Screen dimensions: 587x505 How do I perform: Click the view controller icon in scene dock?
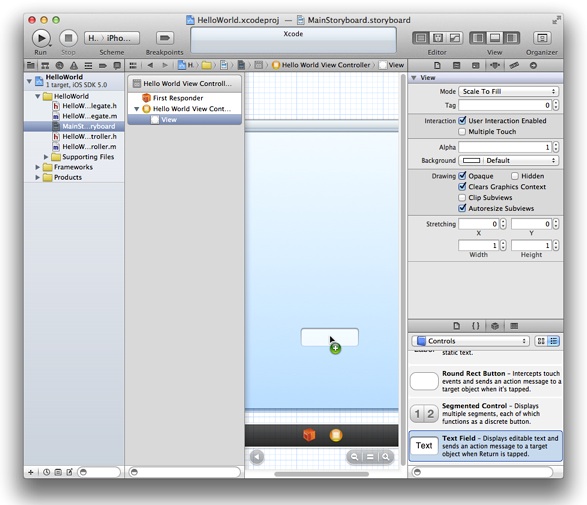point(336,435)
